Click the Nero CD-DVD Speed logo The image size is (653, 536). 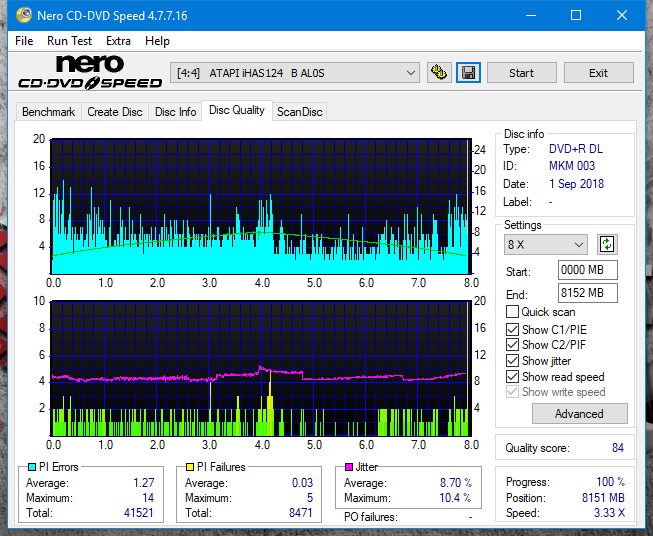tap(90, 72)
